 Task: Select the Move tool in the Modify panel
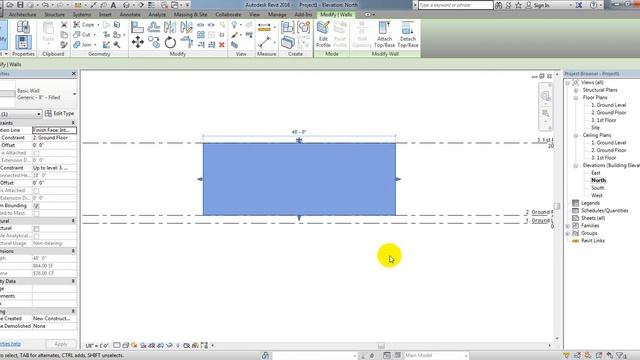[138, 42]
